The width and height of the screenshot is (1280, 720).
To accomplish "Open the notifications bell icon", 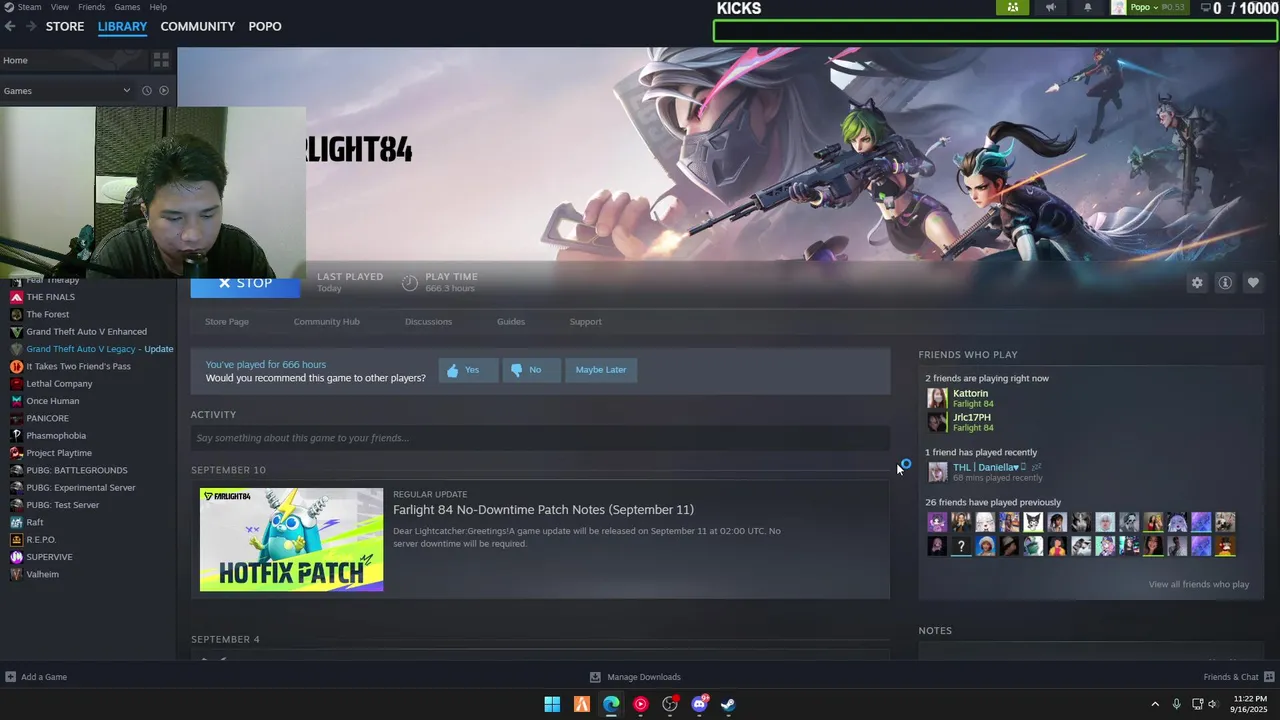I will pyautogui.click(x=1088, y=8).
